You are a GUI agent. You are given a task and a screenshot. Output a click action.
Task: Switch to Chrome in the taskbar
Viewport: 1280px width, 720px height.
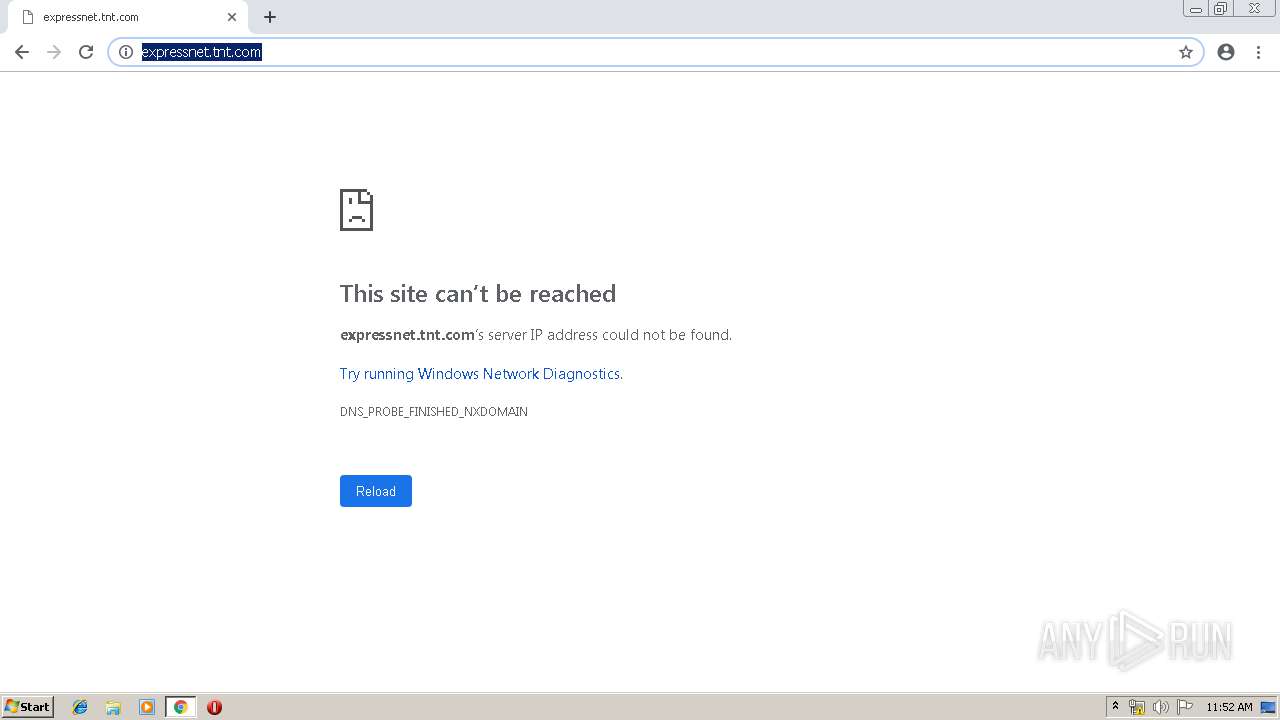180,707
